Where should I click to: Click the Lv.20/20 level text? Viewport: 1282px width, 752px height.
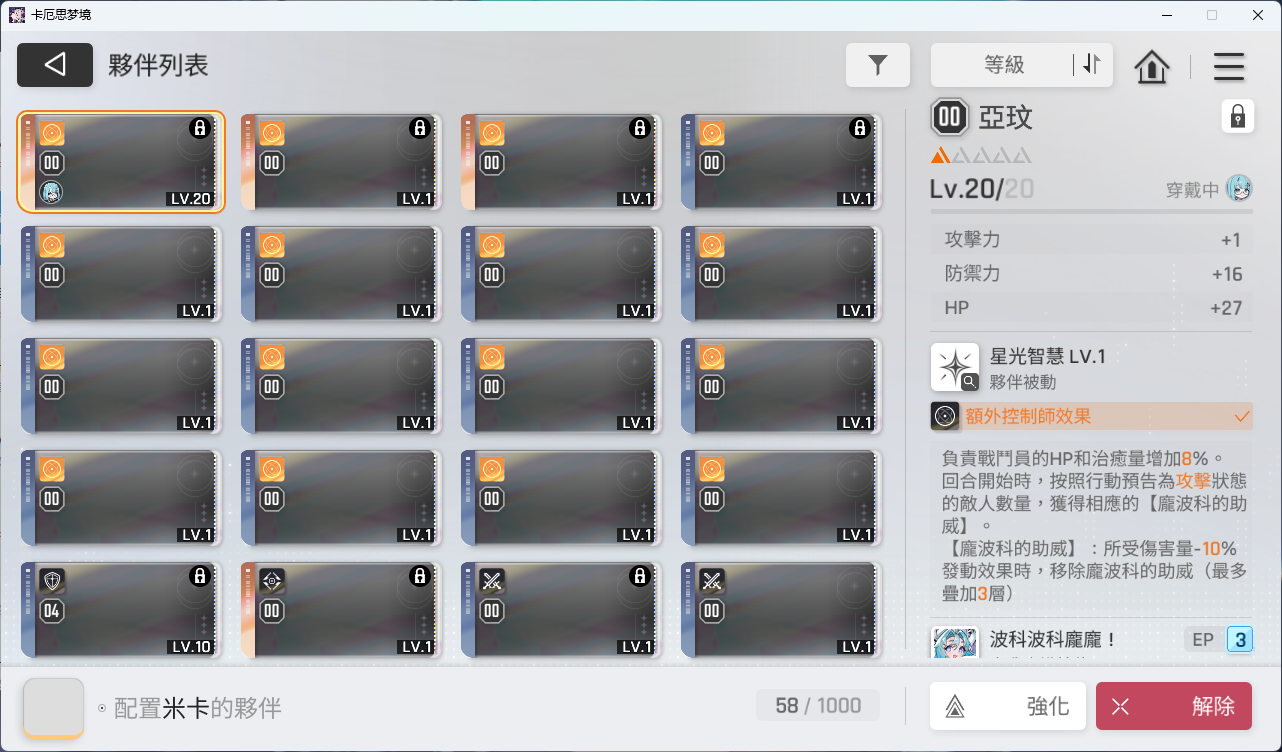pos(982,189)
